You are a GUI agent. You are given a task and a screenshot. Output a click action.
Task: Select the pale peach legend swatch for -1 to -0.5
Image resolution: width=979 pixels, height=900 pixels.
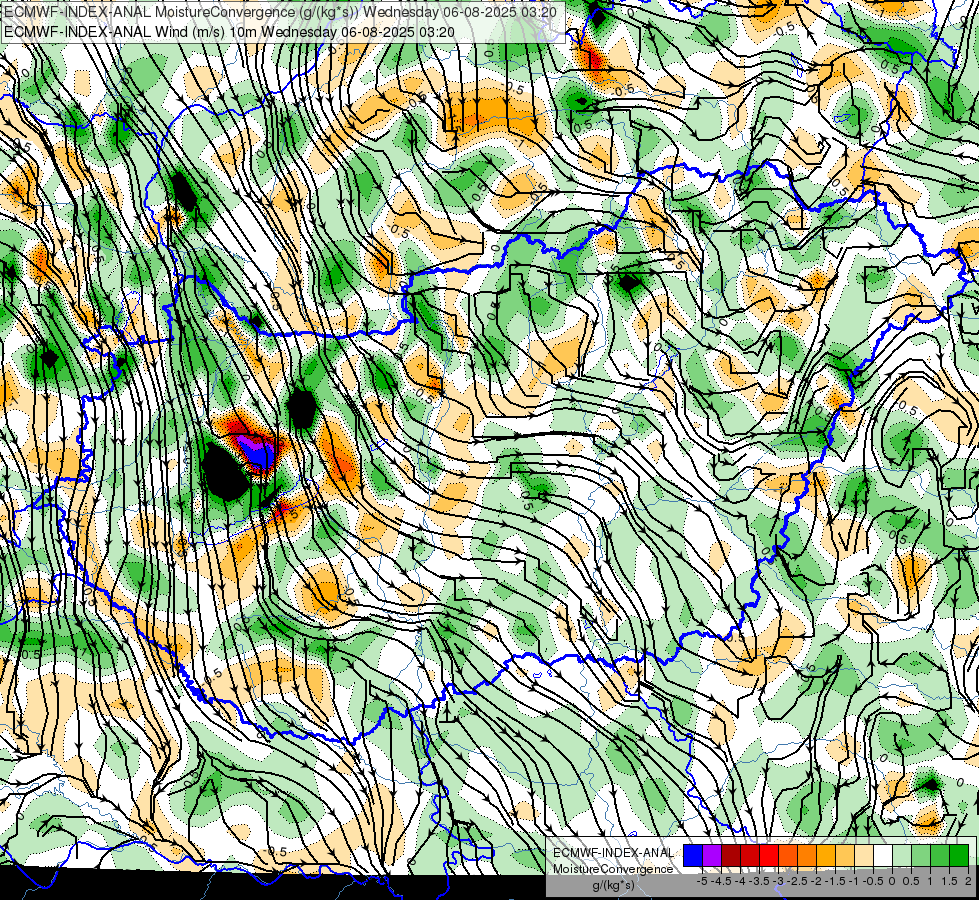864,855
